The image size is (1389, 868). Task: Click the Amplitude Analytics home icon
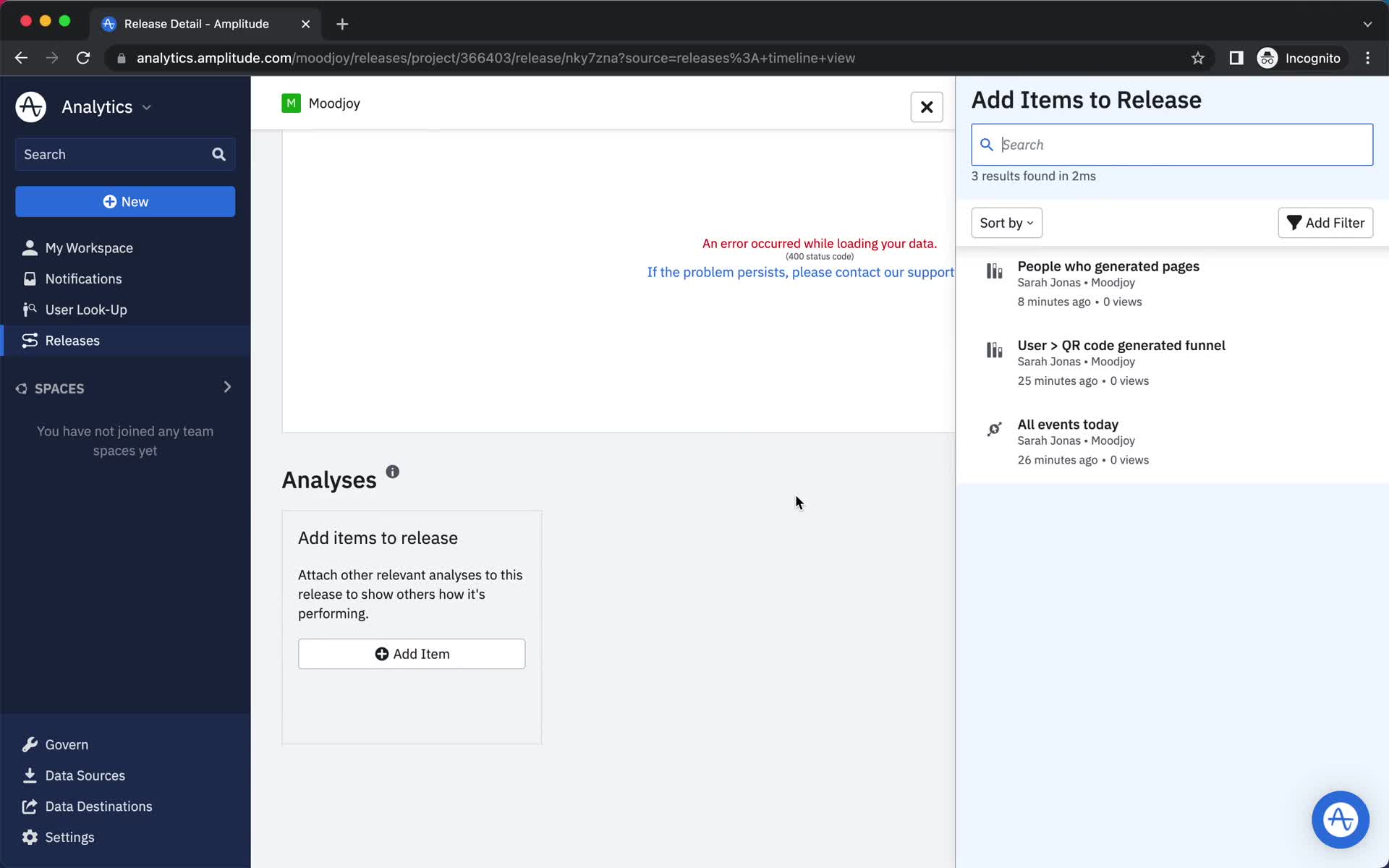30,107
